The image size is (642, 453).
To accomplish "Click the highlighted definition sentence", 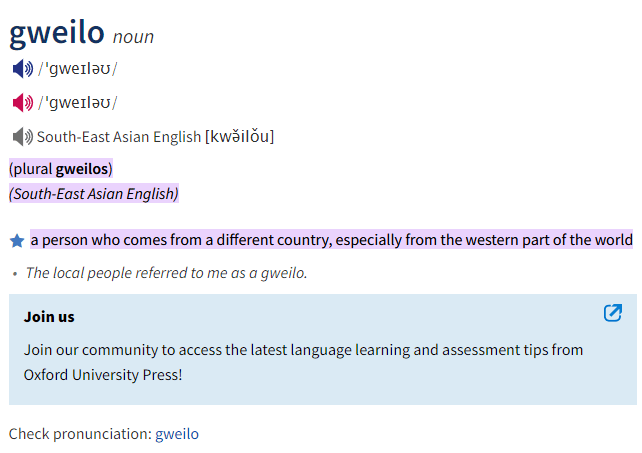I will point(331,240).
